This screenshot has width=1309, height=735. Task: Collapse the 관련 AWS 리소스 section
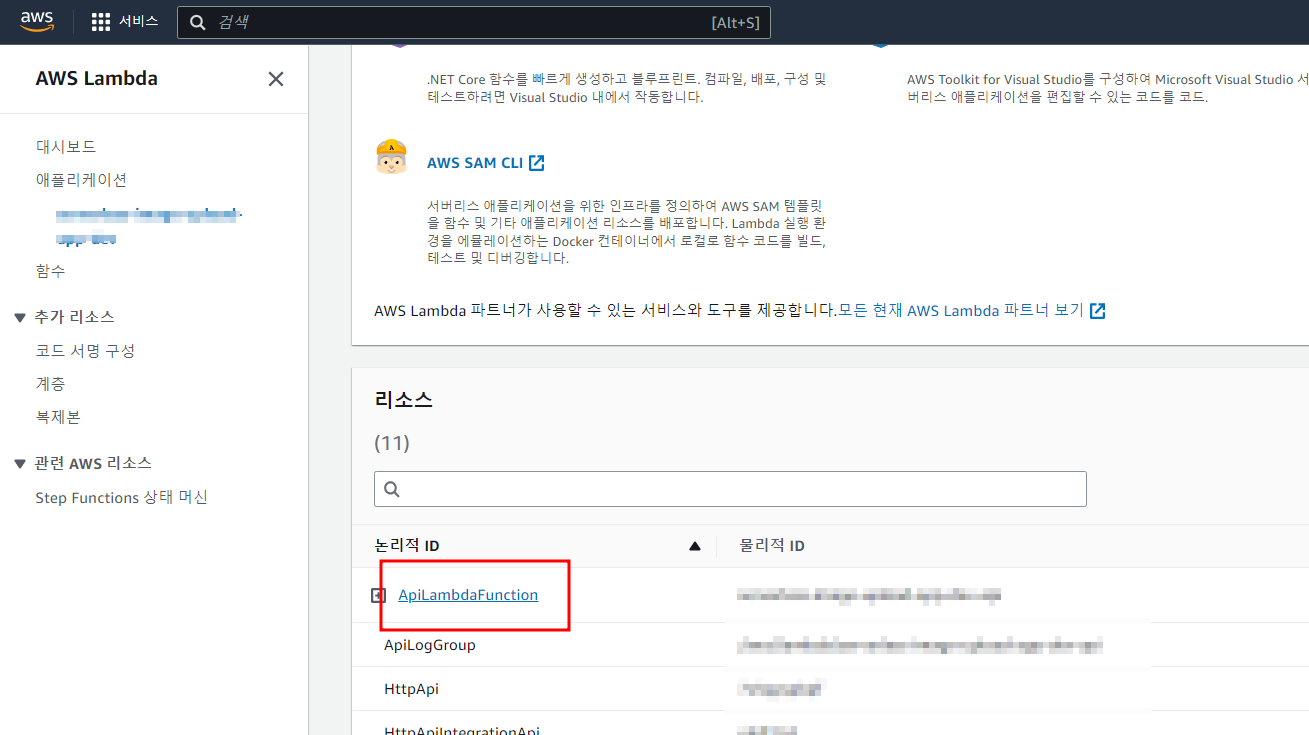(20, 463)
